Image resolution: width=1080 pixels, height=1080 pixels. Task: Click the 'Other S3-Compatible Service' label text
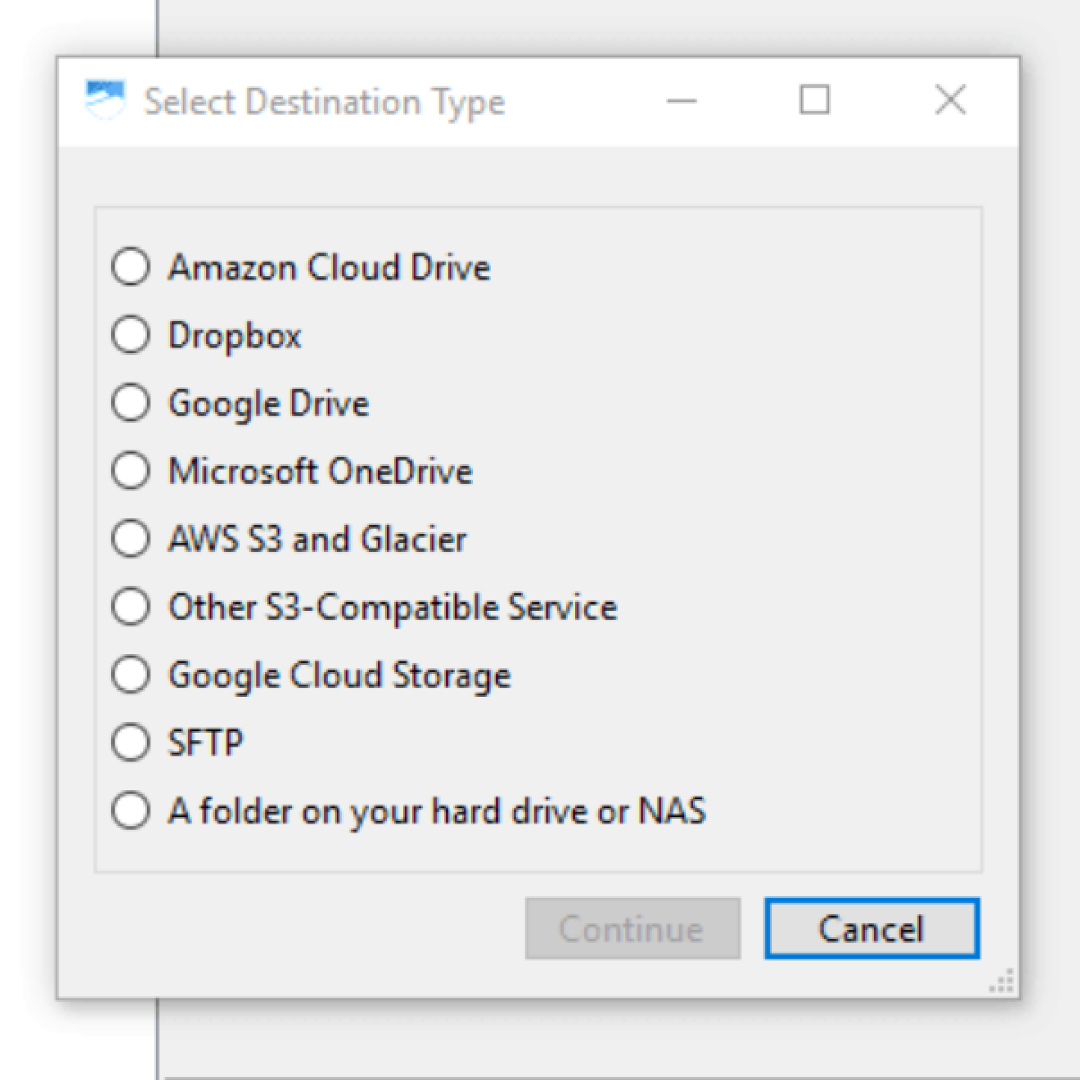point(393,608)
